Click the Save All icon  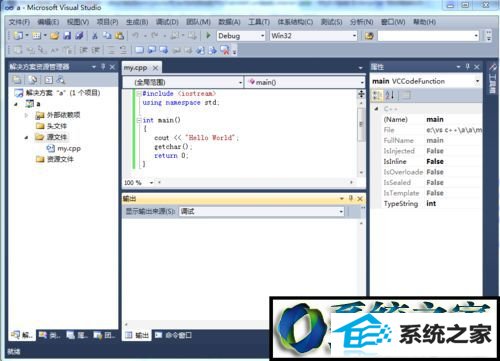pos(79,36)
